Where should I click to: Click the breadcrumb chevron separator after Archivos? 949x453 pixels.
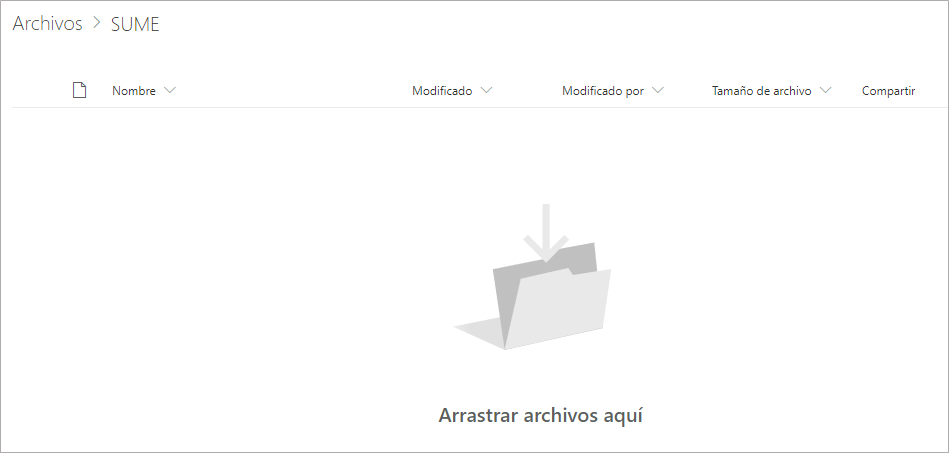(97, 24)
